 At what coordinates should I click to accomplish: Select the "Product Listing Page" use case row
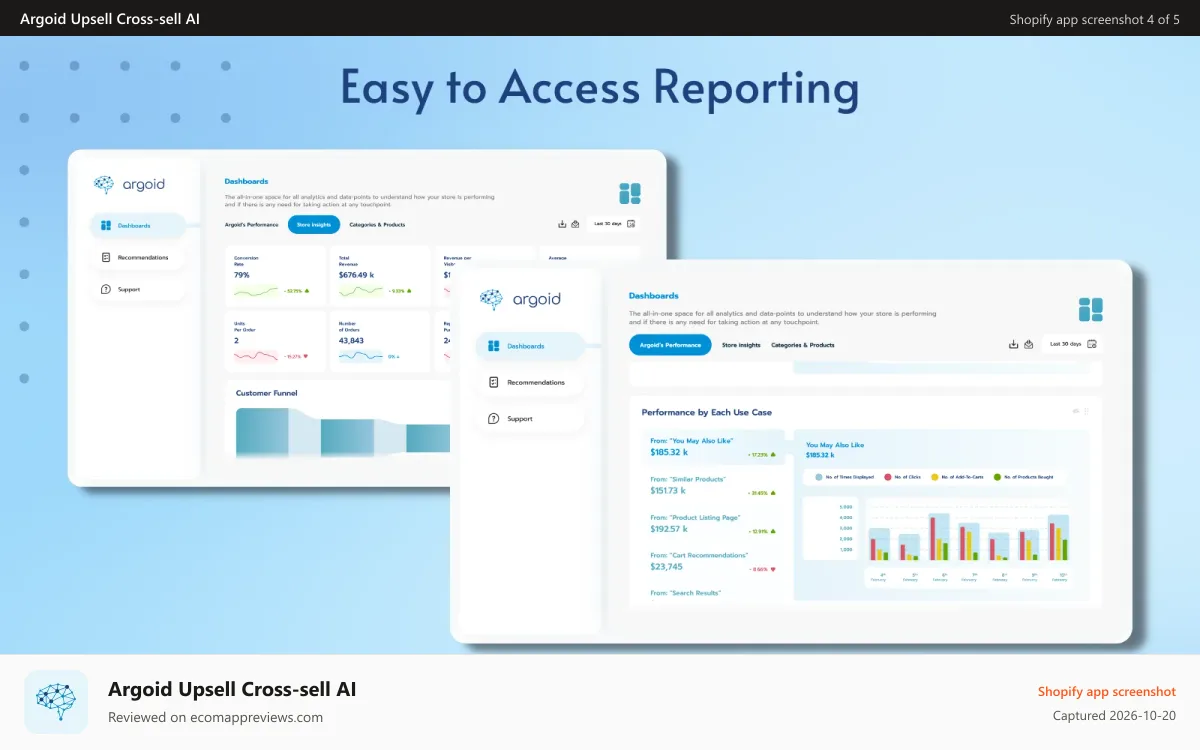[714, 523]
